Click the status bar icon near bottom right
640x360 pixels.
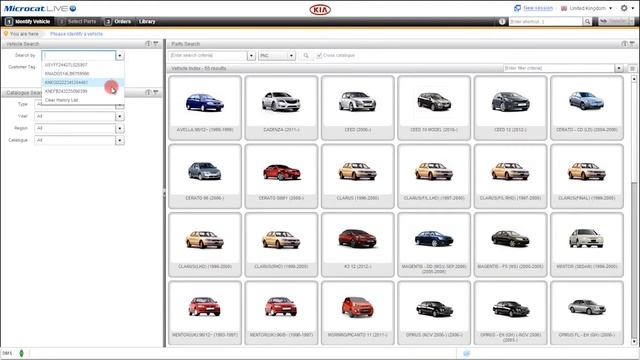[467, 353]
